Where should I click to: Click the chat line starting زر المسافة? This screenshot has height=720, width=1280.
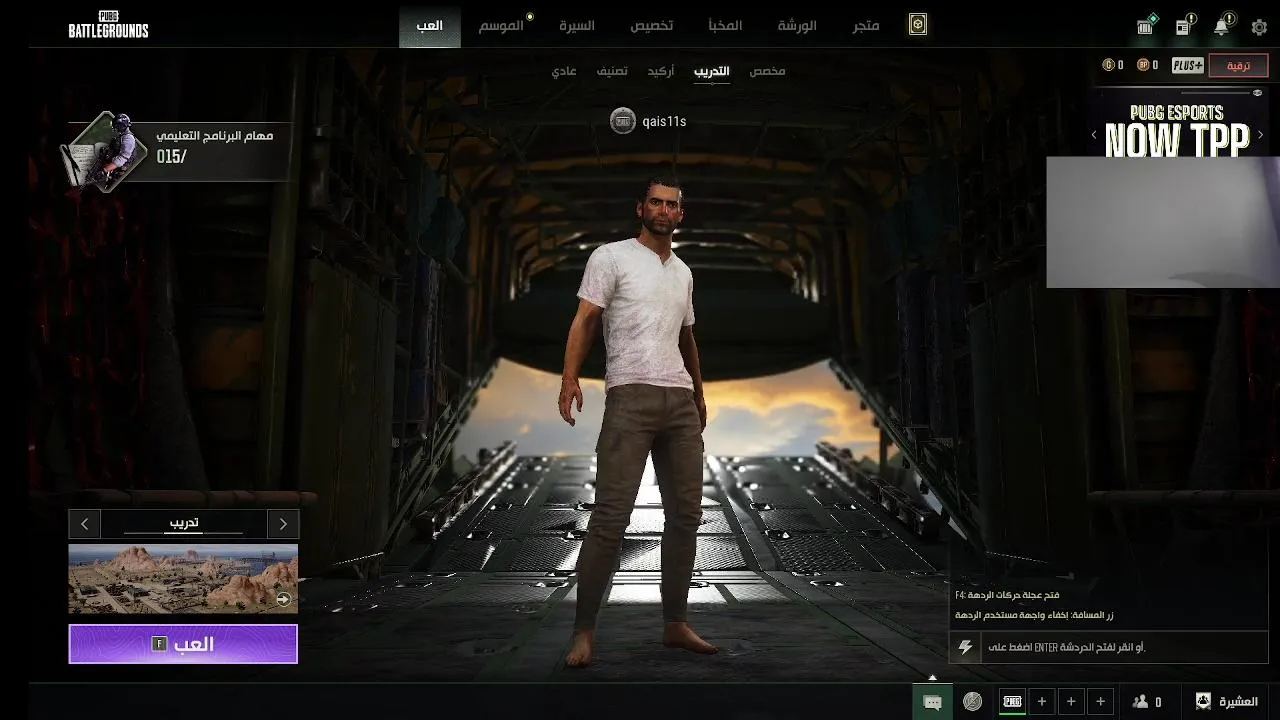pos(1034,615)
